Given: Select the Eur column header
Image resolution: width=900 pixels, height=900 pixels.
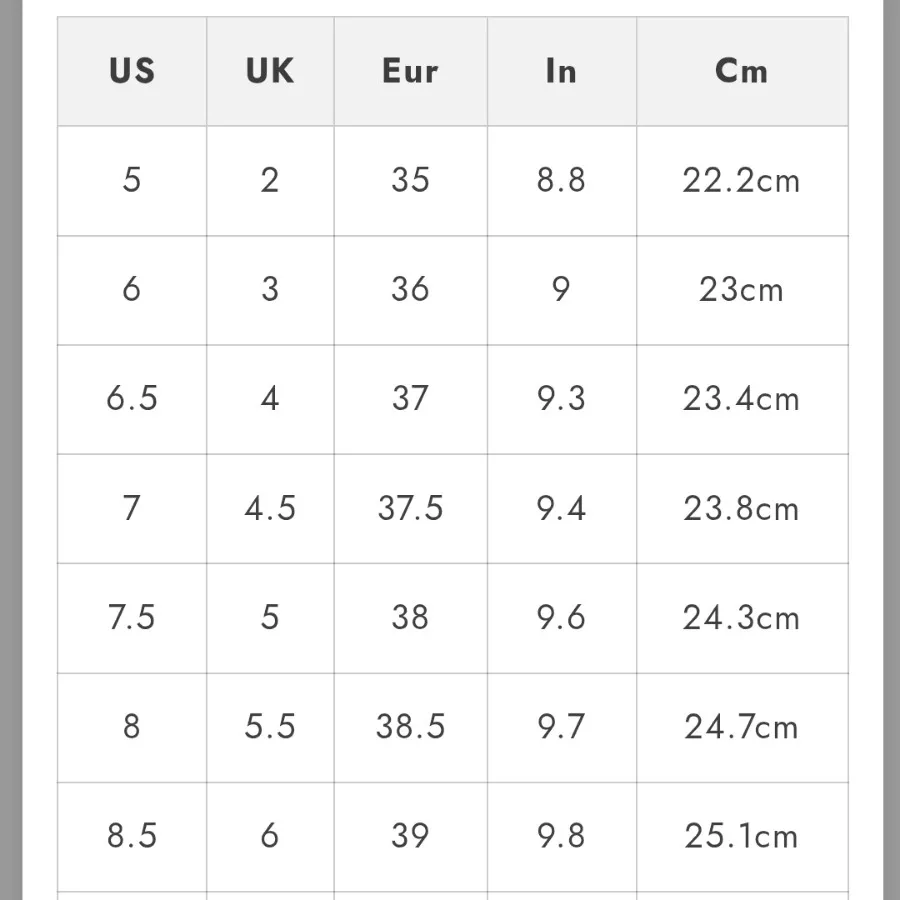Looking at the screenshot, I should click(410, 71).
